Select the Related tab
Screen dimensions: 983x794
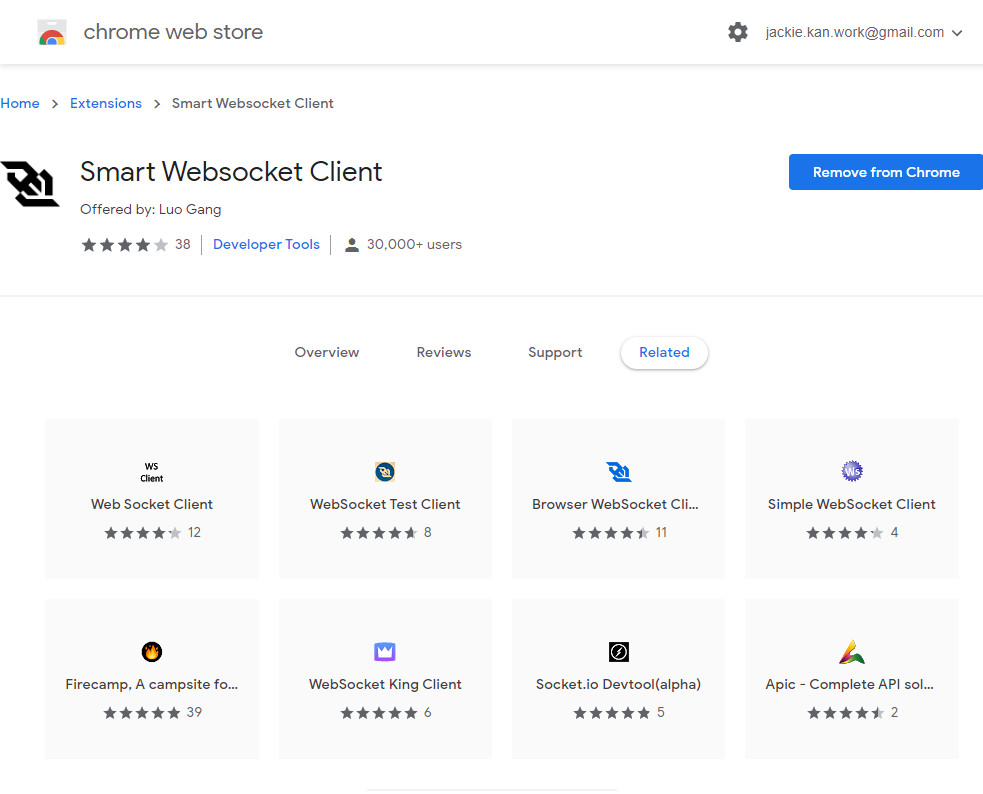[664, 352]
